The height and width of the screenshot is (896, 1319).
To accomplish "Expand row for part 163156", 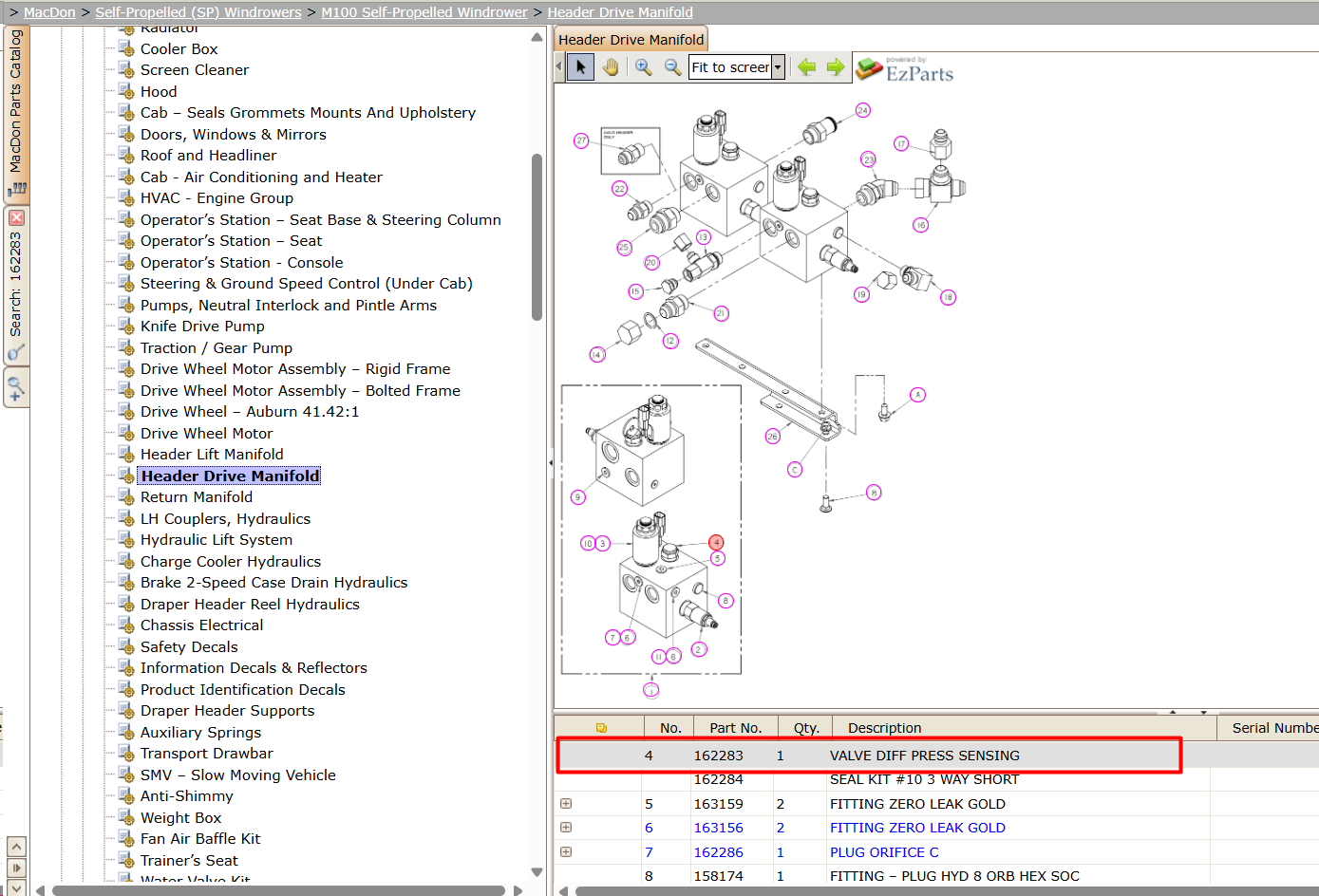I will click(566, 828).
